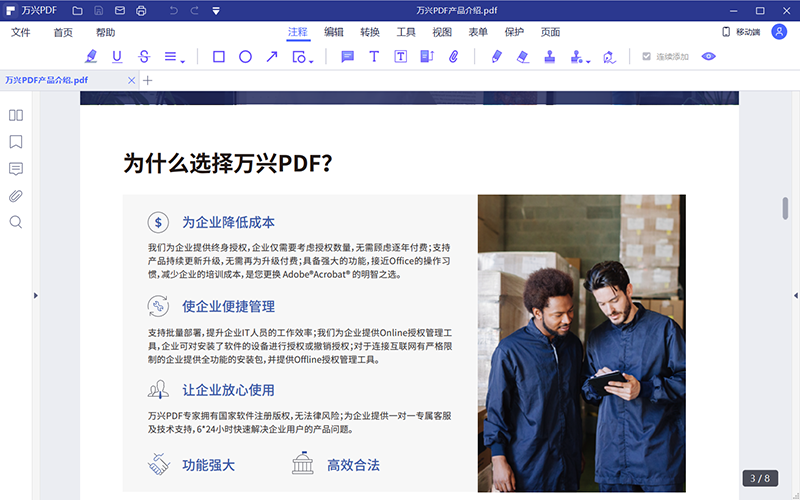Image resolution: width=800 pixels, height=500 pixels.
Task: Open the page thumbnails panel
Action: 16,115
